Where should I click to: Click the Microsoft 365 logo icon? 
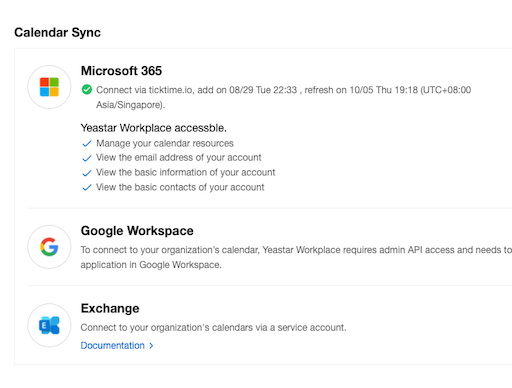49,87
